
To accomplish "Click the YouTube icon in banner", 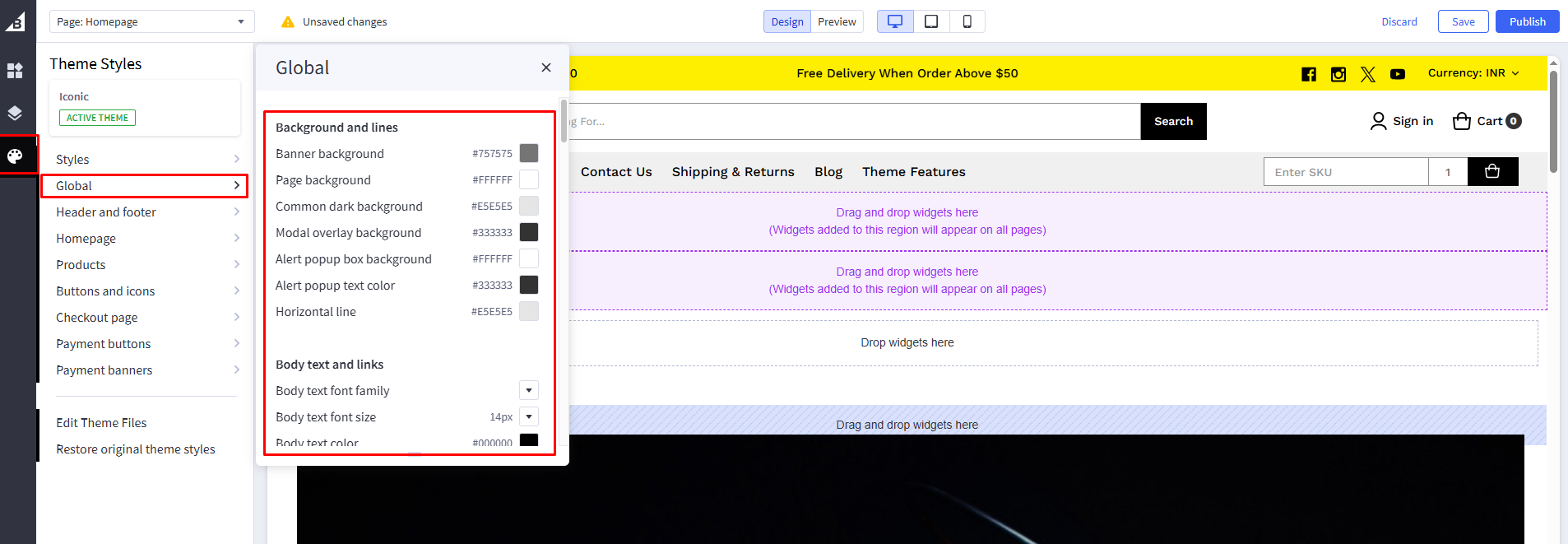I will 1398,74.
